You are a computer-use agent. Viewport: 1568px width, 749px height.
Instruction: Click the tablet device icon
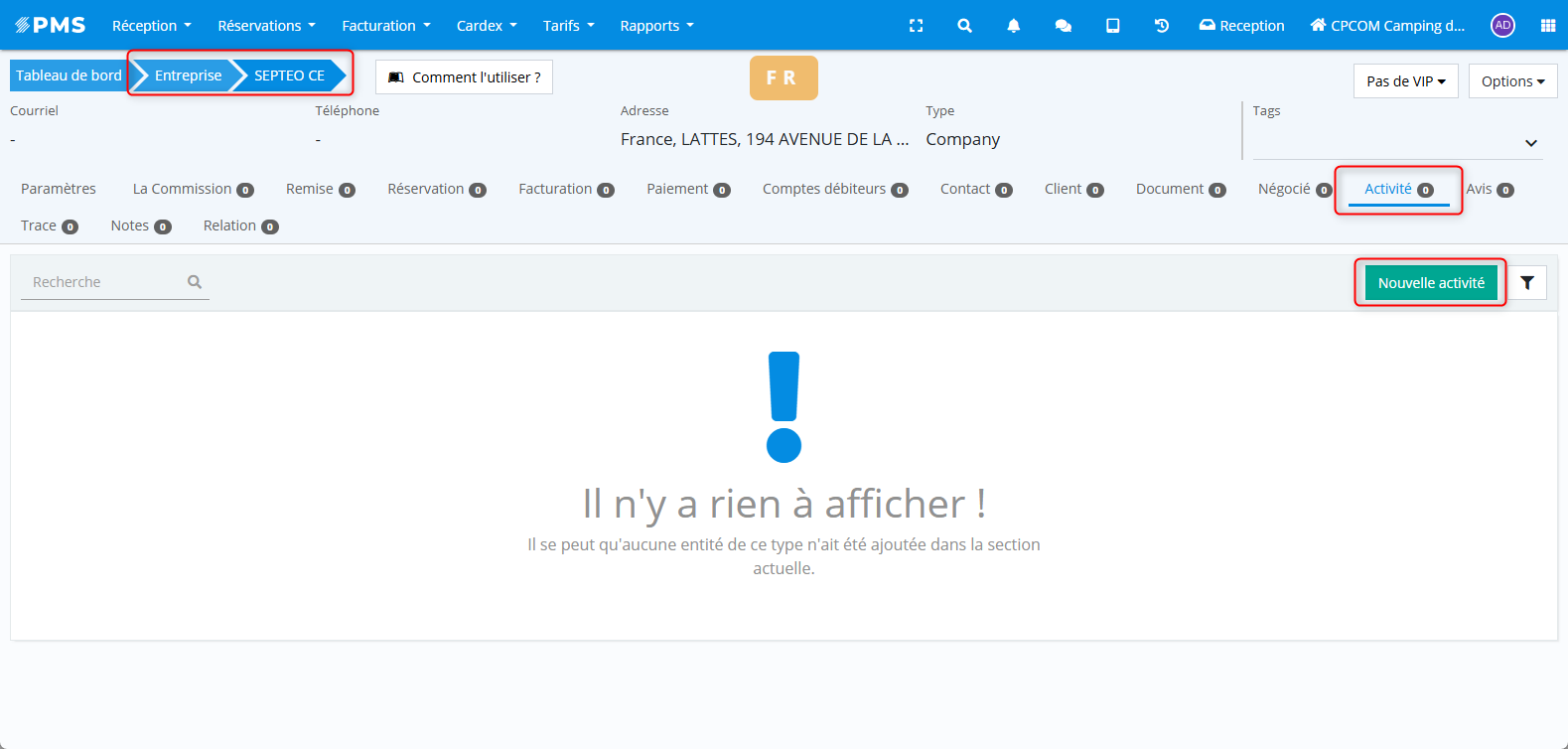click(1112, 26)
